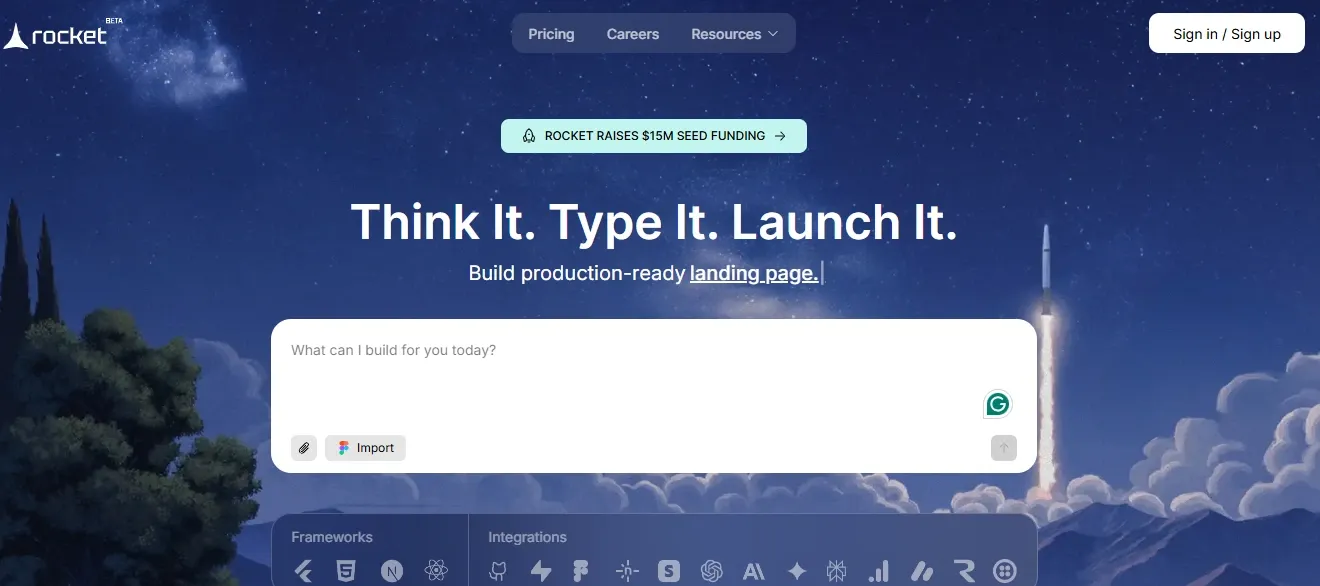1320x586 pixels.
Task: Open the $15M seed funding announcement
Action: 654,136
